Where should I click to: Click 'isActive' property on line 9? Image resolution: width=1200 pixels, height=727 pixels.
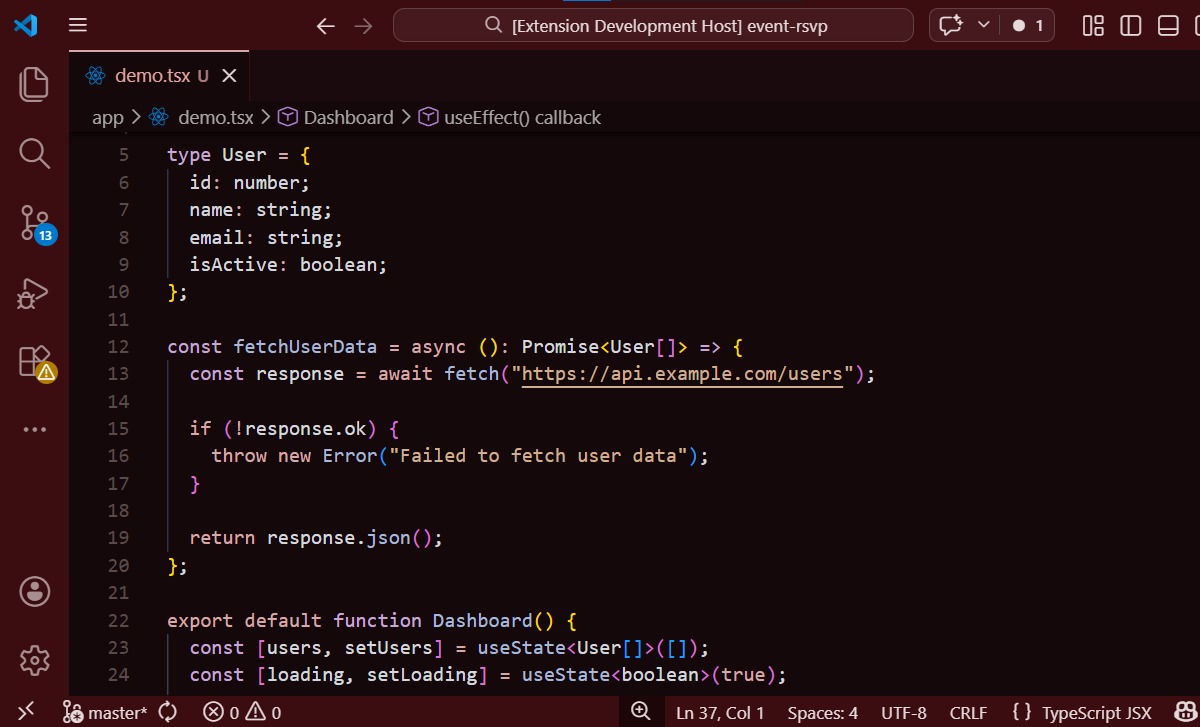click(x=233, y=265)
